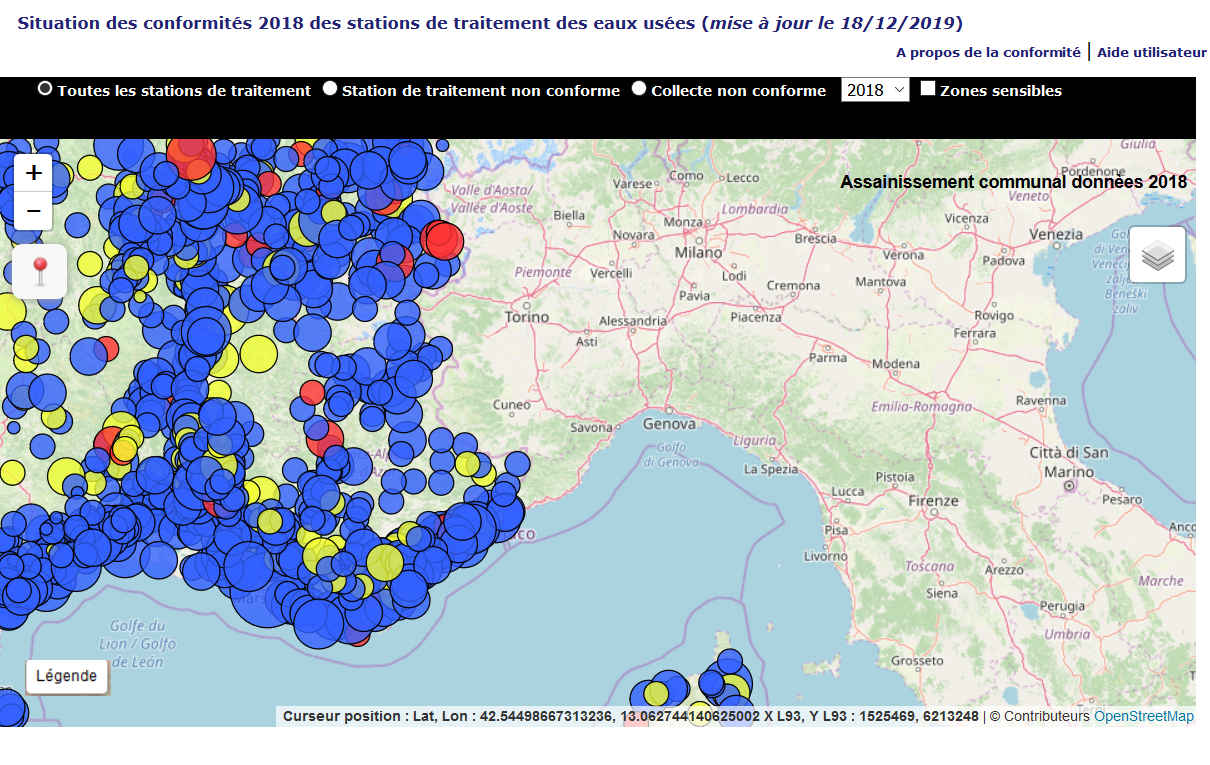
Task: Open A propos de la conformité link
Action: click(x=987, y=52)
